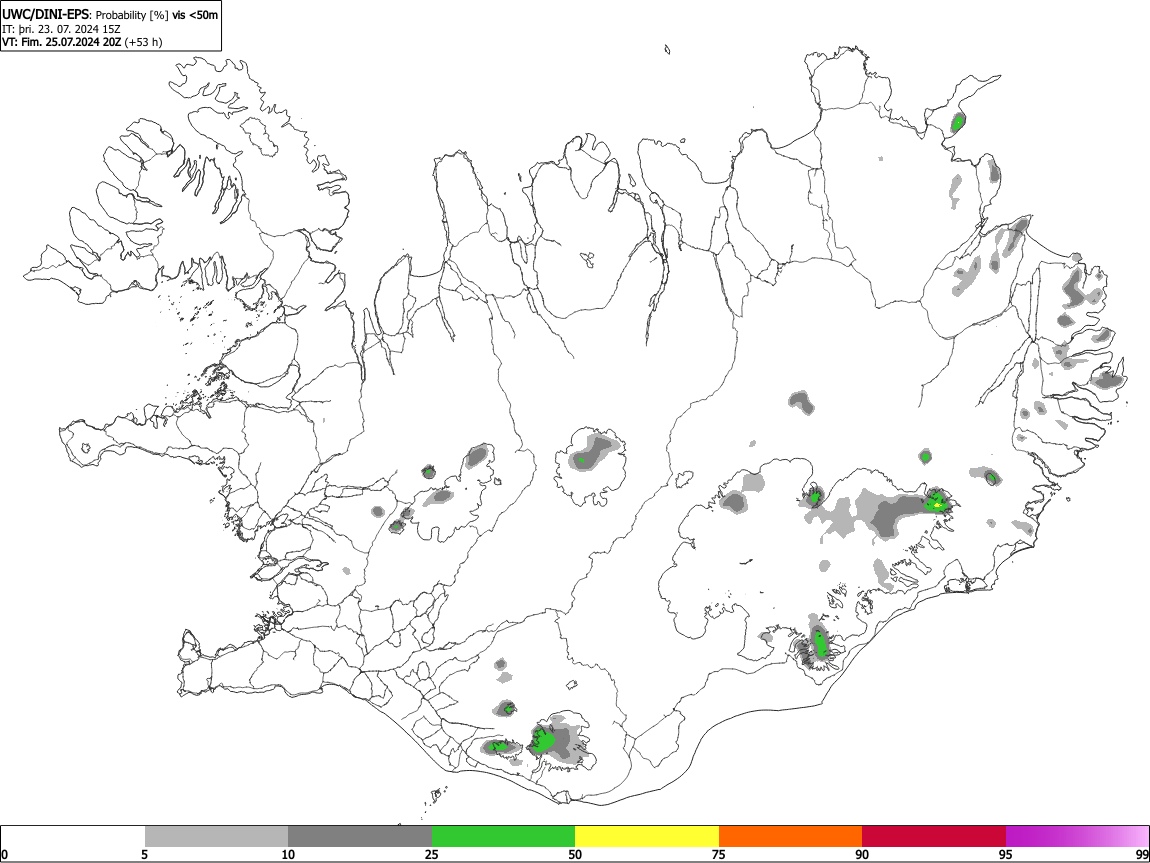Click the '(+53 h)' forecast offset text

[144, 42]
